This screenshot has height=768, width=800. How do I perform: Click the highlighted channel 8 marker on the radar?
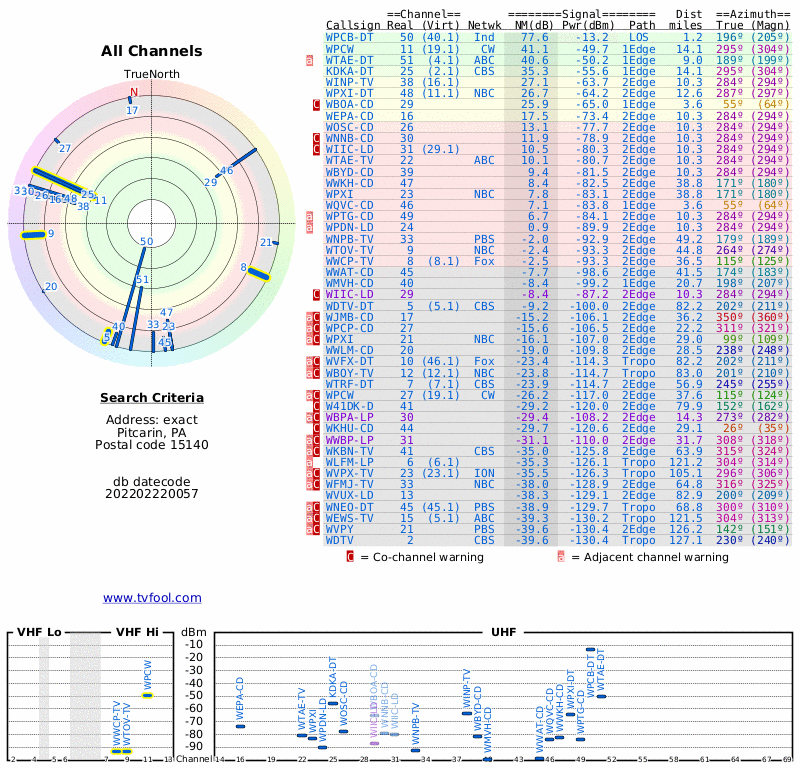[258, 274]
